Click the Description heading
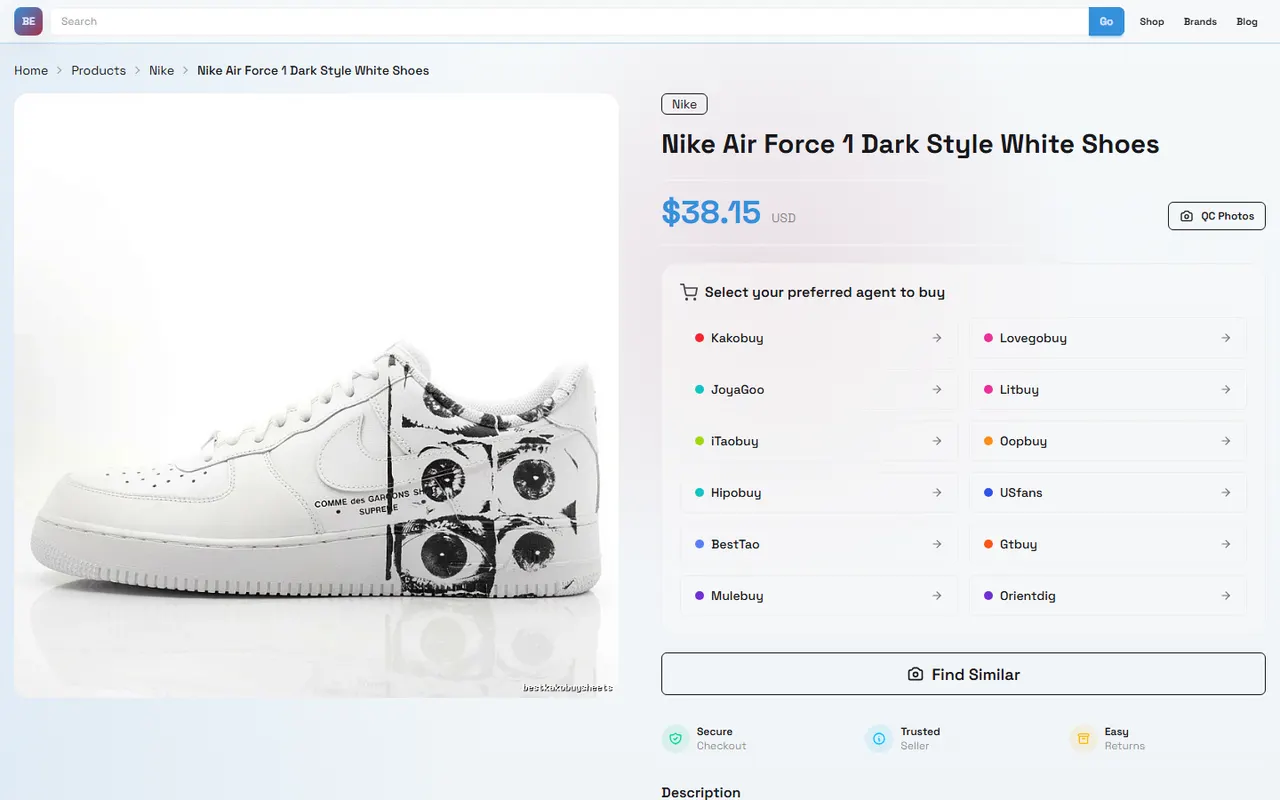Screen dimensions: 1280x800 [701, 792]
